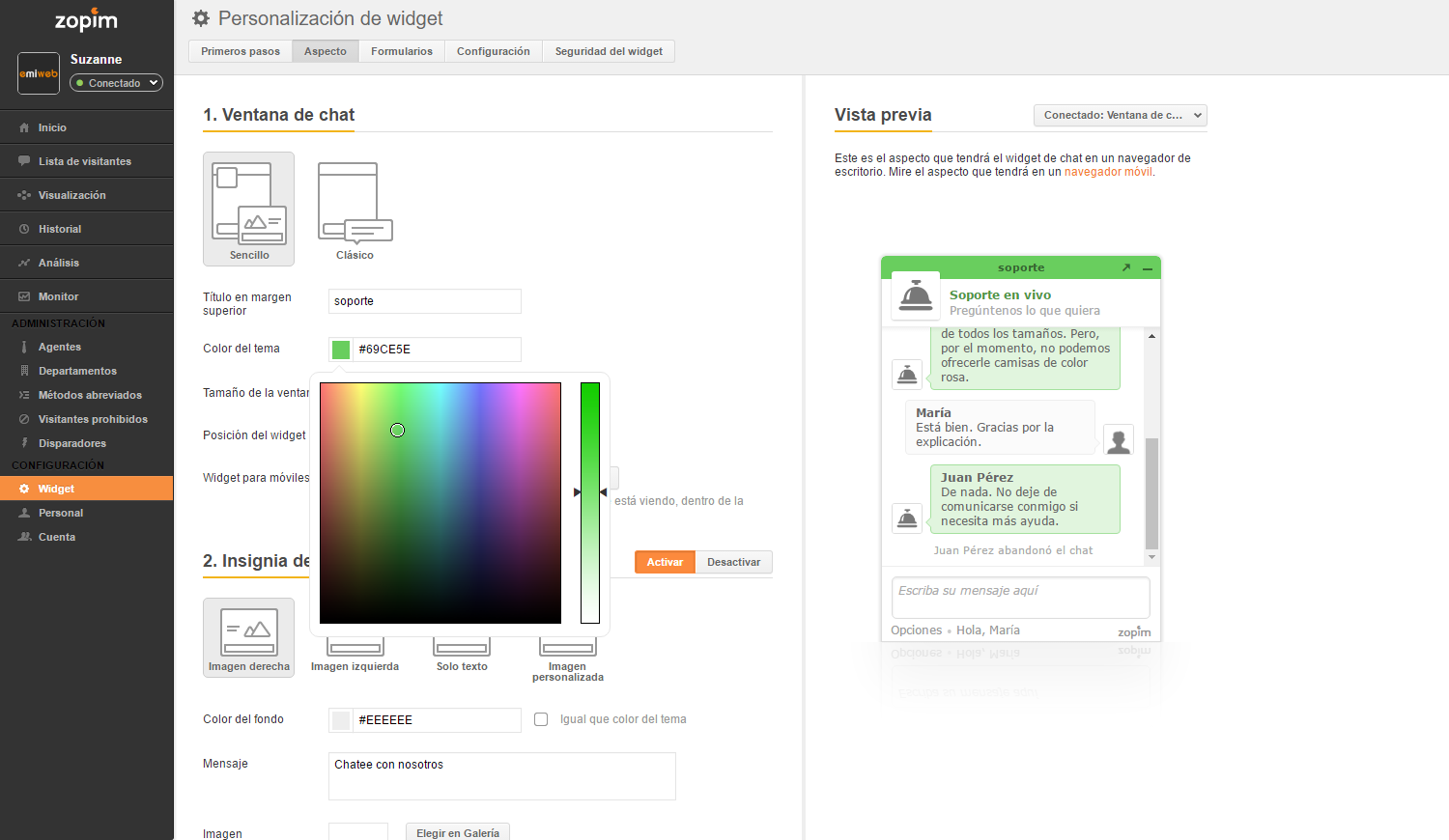Click the Visitantes prohibidos ban icon

click(24, 419)
